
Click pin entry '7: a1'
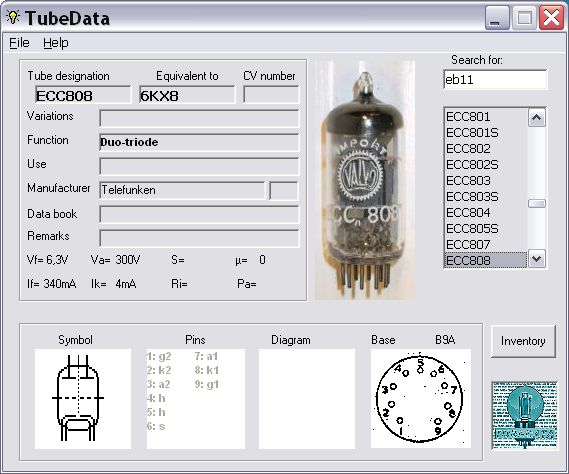206,356
